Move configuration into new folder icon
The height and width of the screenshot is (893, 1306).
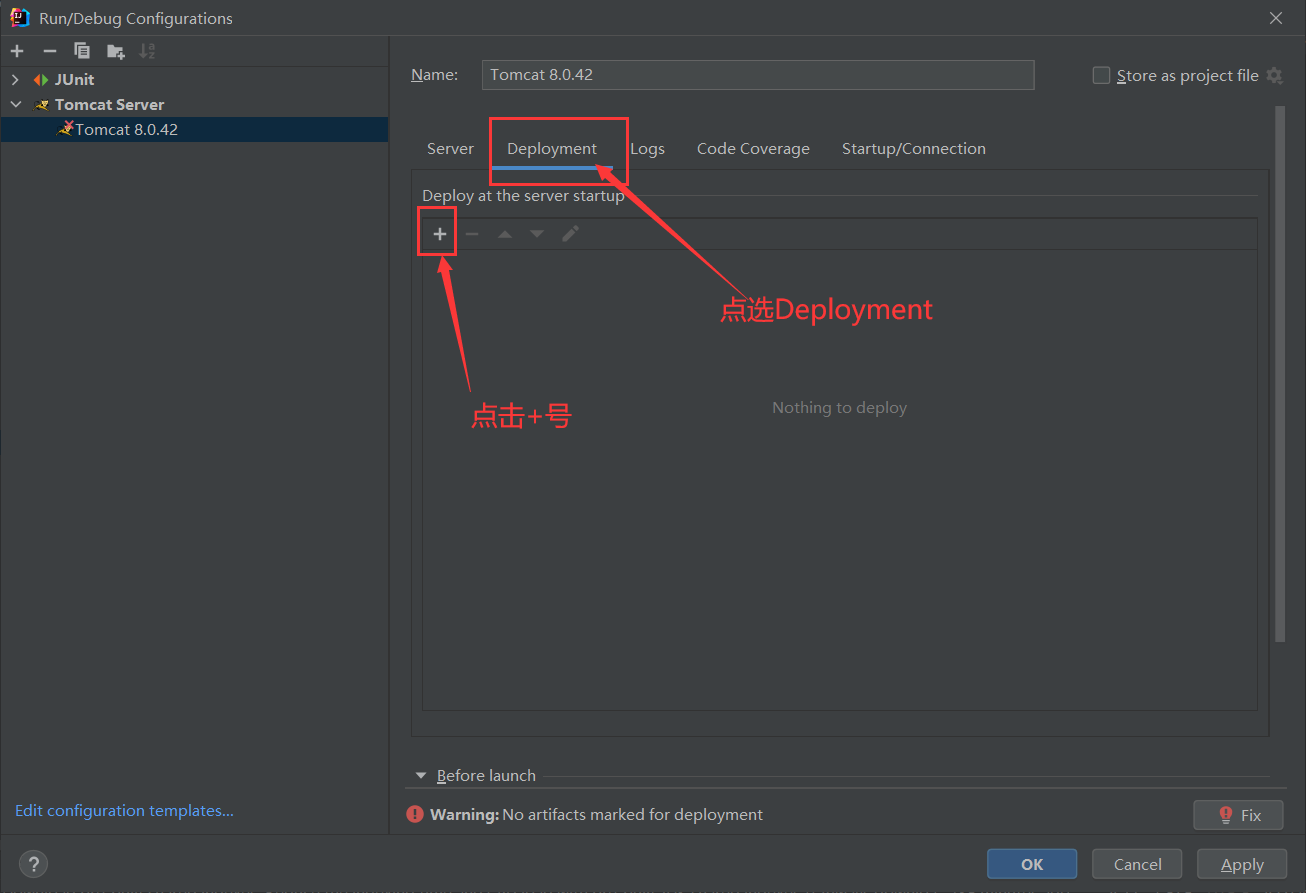(116, 51)
